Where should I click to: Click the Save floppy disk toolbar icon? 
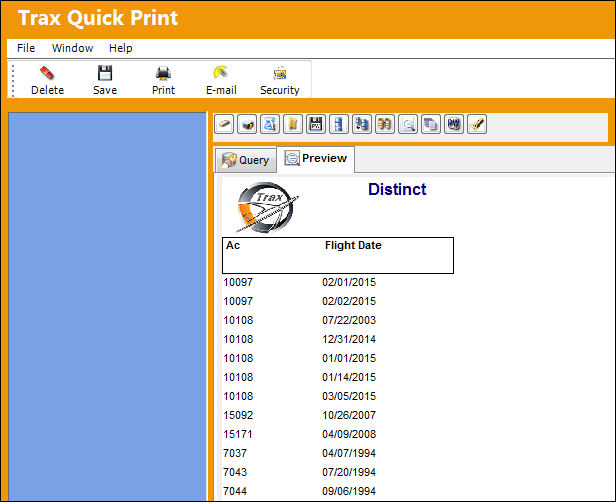(105, 73)
